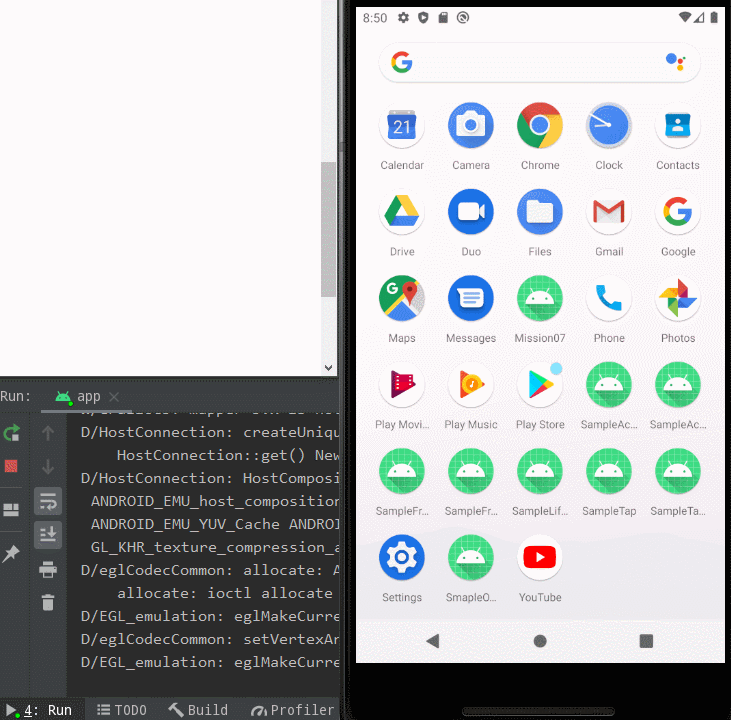Launch the Camera app
Viewport: 731px width, 720px height.
coord(470,126)
